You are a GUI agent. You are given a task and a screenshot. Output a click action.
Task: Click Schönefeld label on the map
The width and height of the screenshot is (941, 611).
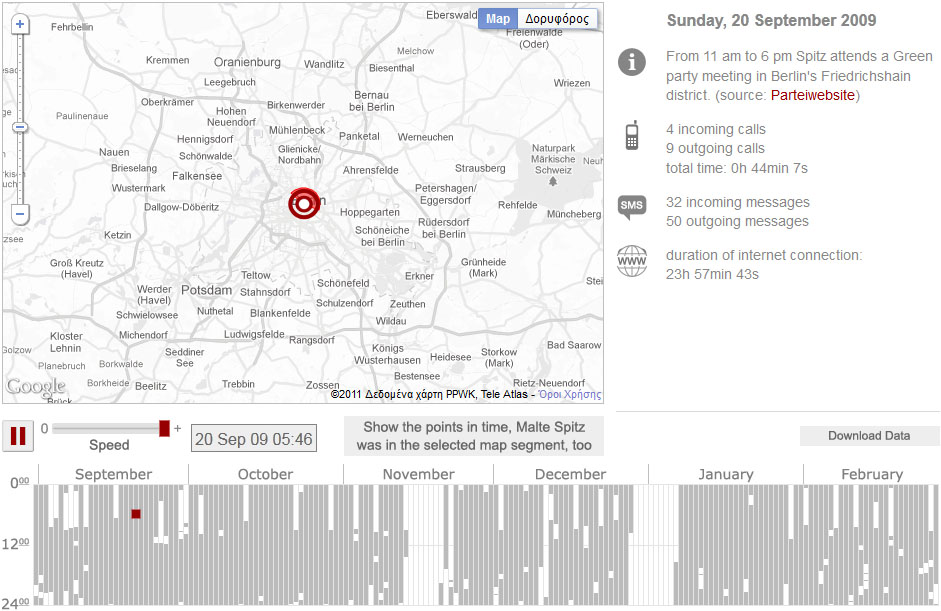[343, 283]
